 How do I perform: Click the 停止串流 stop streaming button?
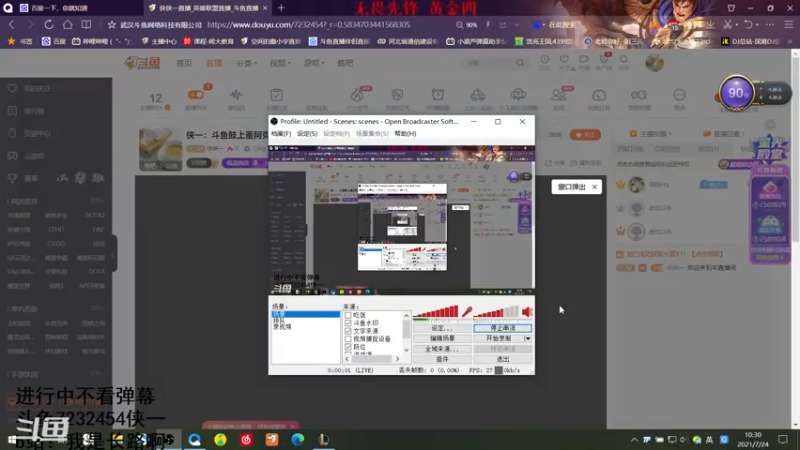tap(503, 328)
